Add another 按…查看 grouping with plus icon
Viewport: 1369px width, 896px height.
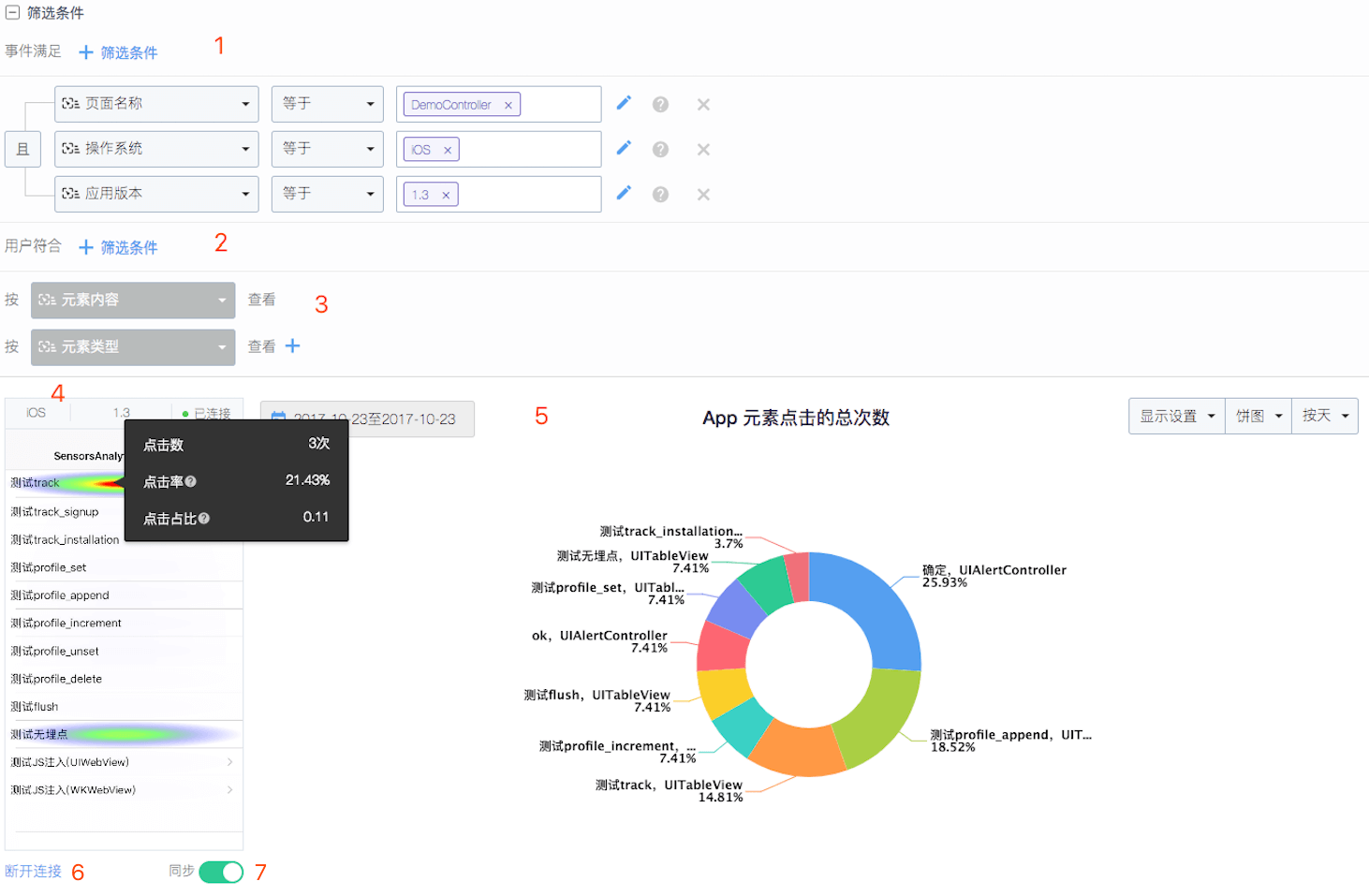click(x=293, y=346)
